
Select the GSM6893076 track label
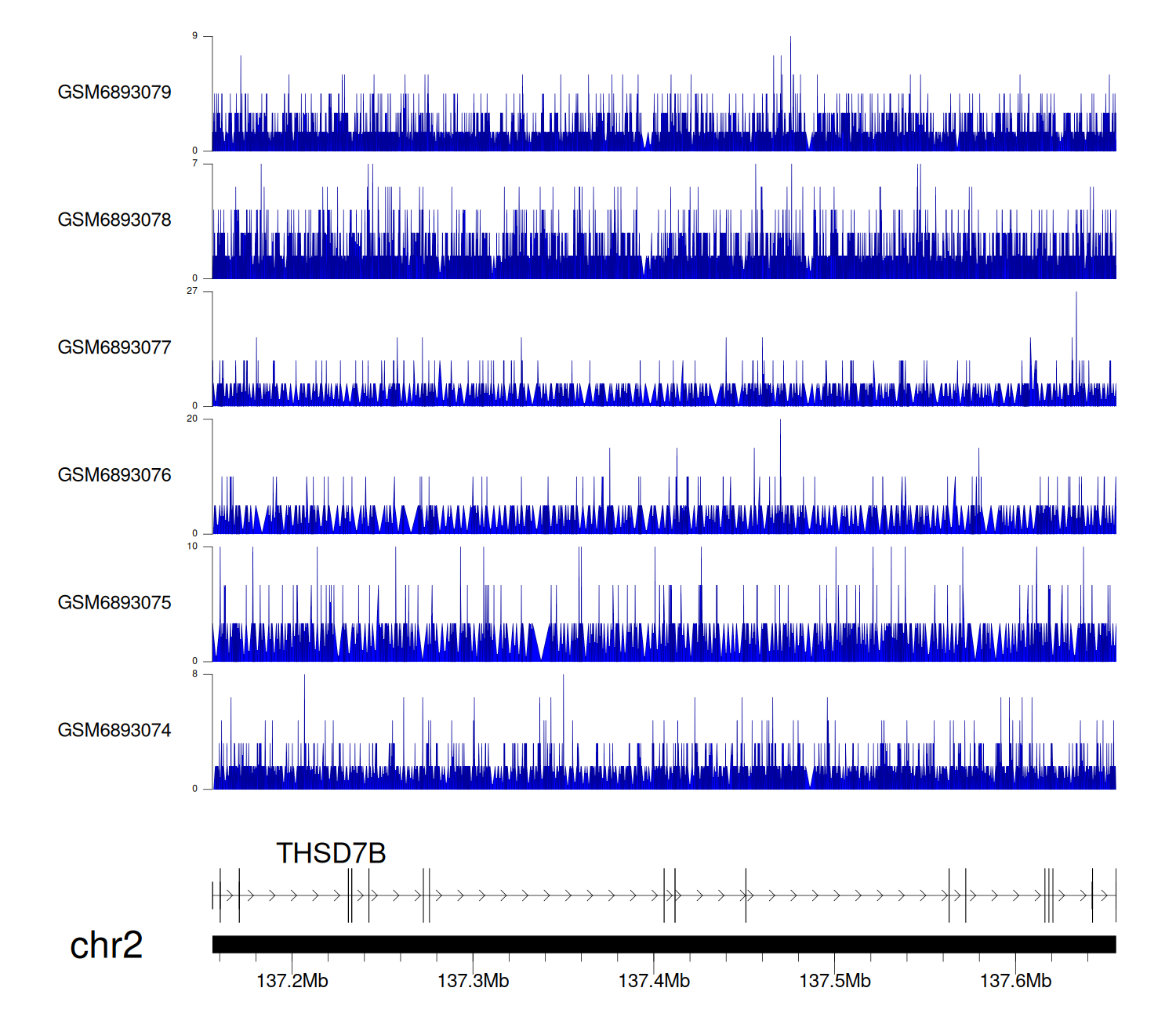coord(114,475)
